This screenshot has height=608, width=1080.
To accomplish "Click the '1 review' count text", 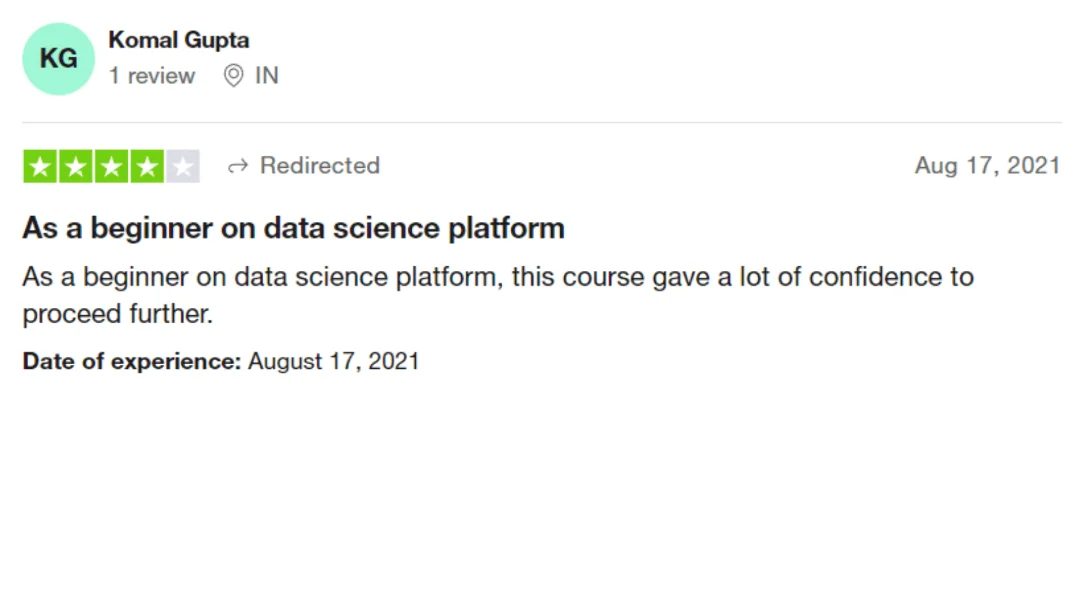I will pos(152,75).
